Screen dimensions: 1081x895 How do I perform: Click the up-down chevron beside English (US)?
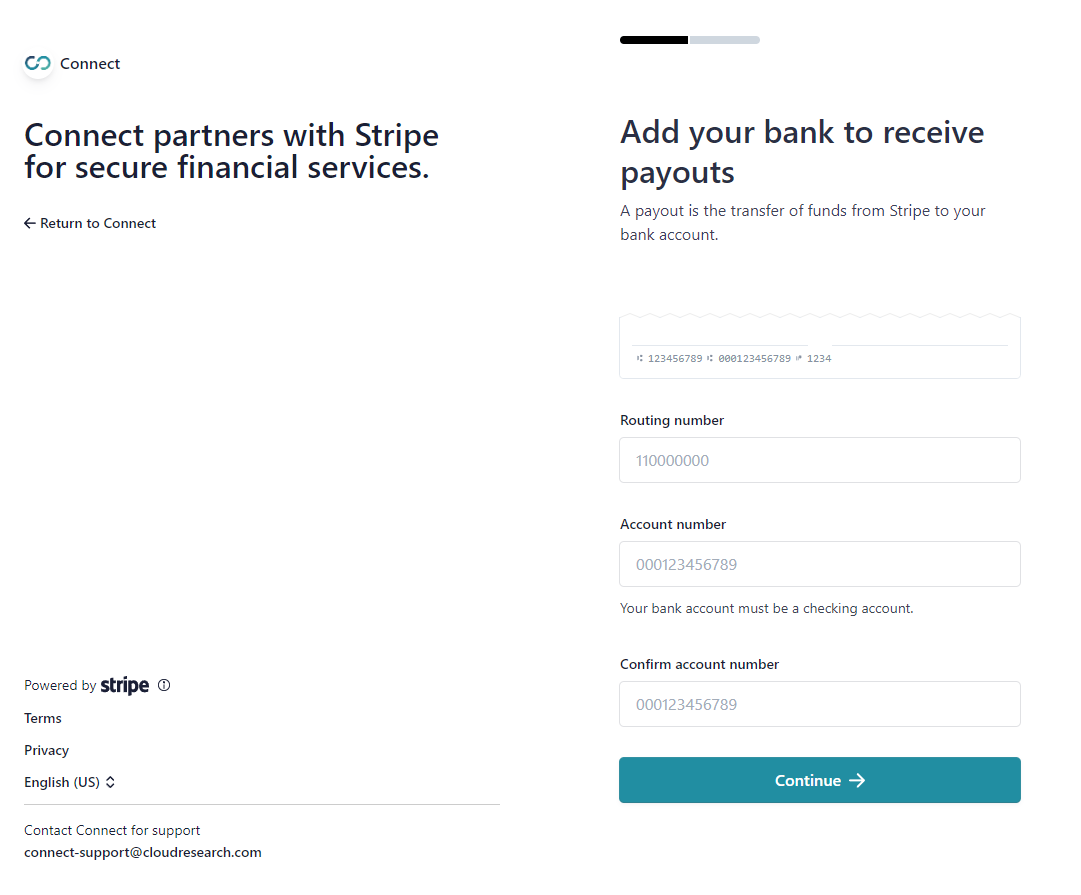[x=110, y=782]
